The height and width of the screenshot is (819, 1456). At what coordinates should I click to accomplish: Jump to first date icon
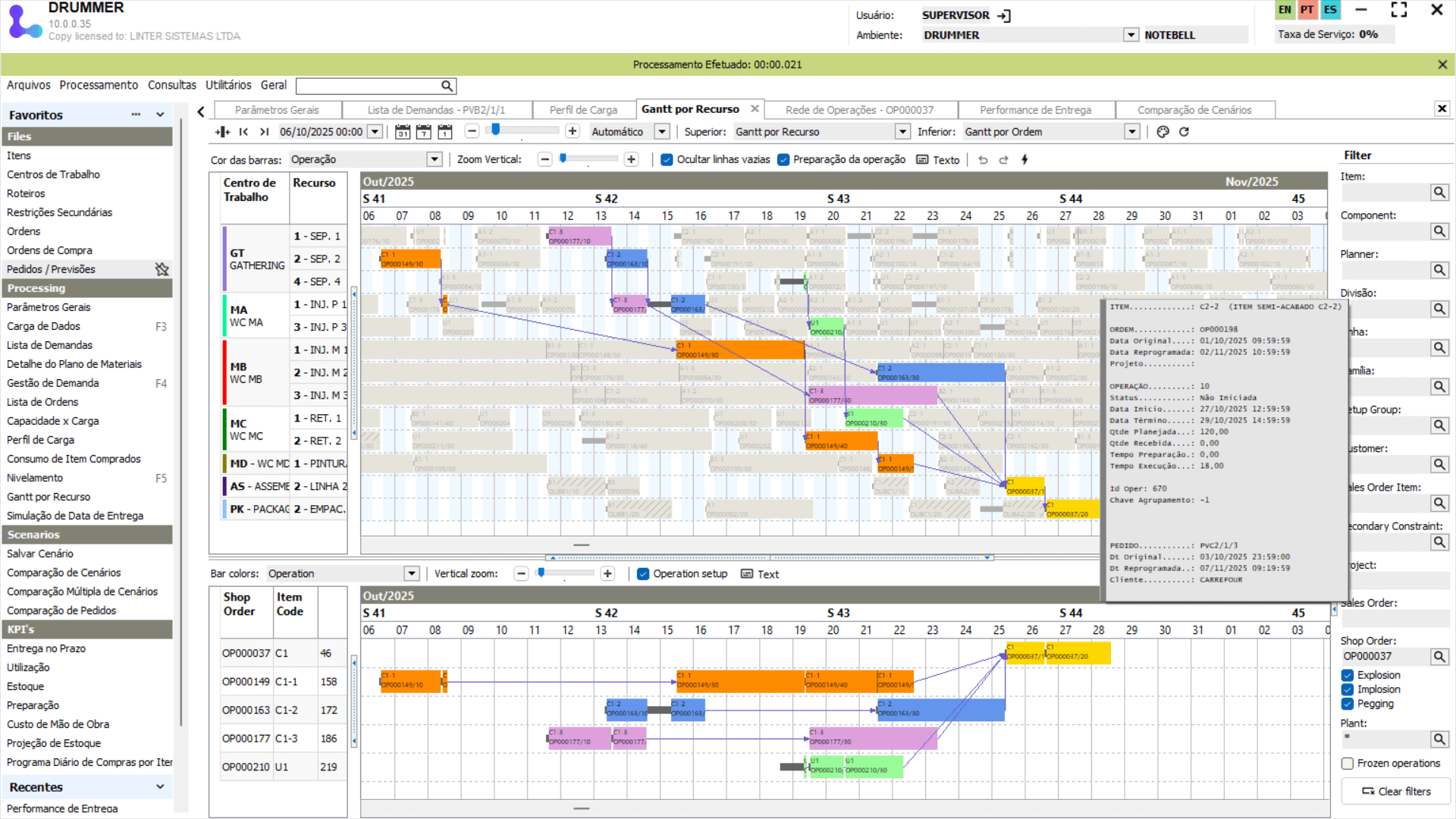[243, 132]
